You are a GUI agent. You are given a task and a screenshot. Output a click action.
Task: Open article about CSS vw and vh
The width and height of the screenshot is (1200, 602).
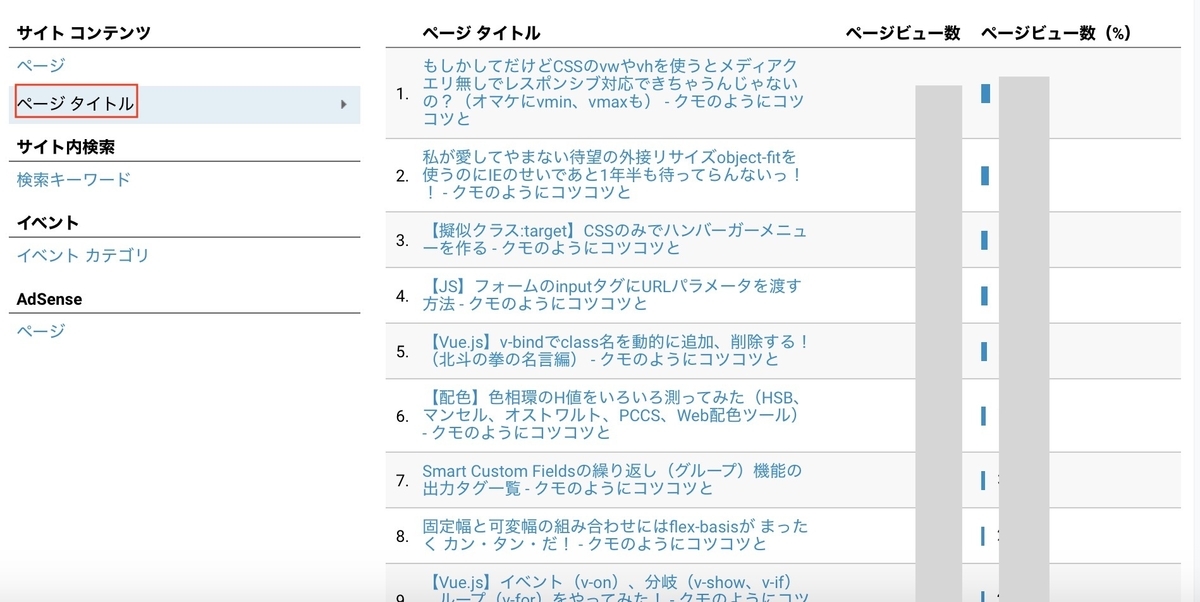[x=613, y=93]
